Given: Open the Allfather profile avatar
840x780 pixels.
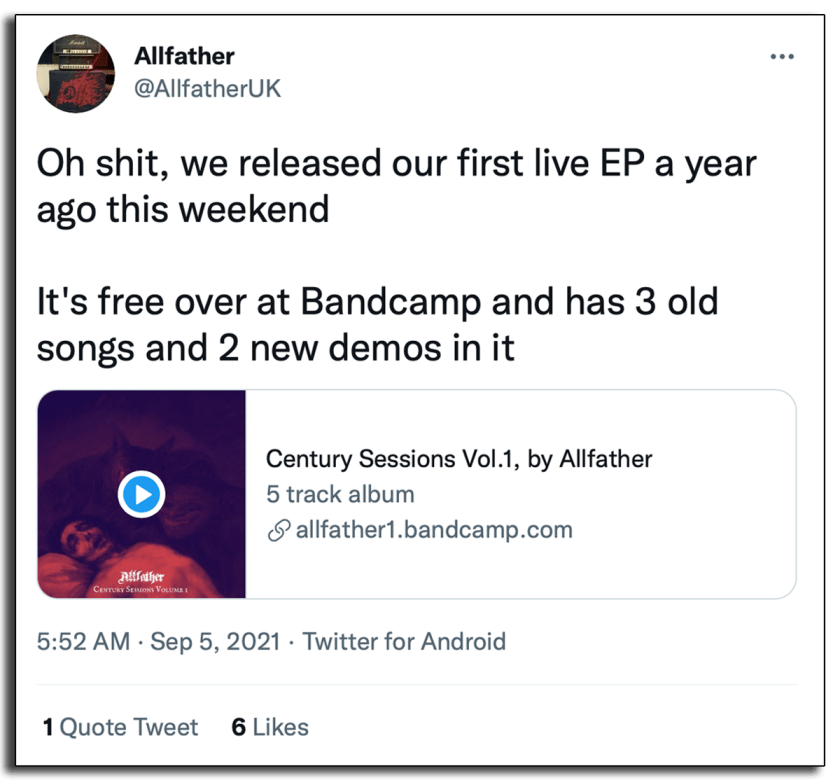Looking at the screenshot, I should (x=74, y=74).
